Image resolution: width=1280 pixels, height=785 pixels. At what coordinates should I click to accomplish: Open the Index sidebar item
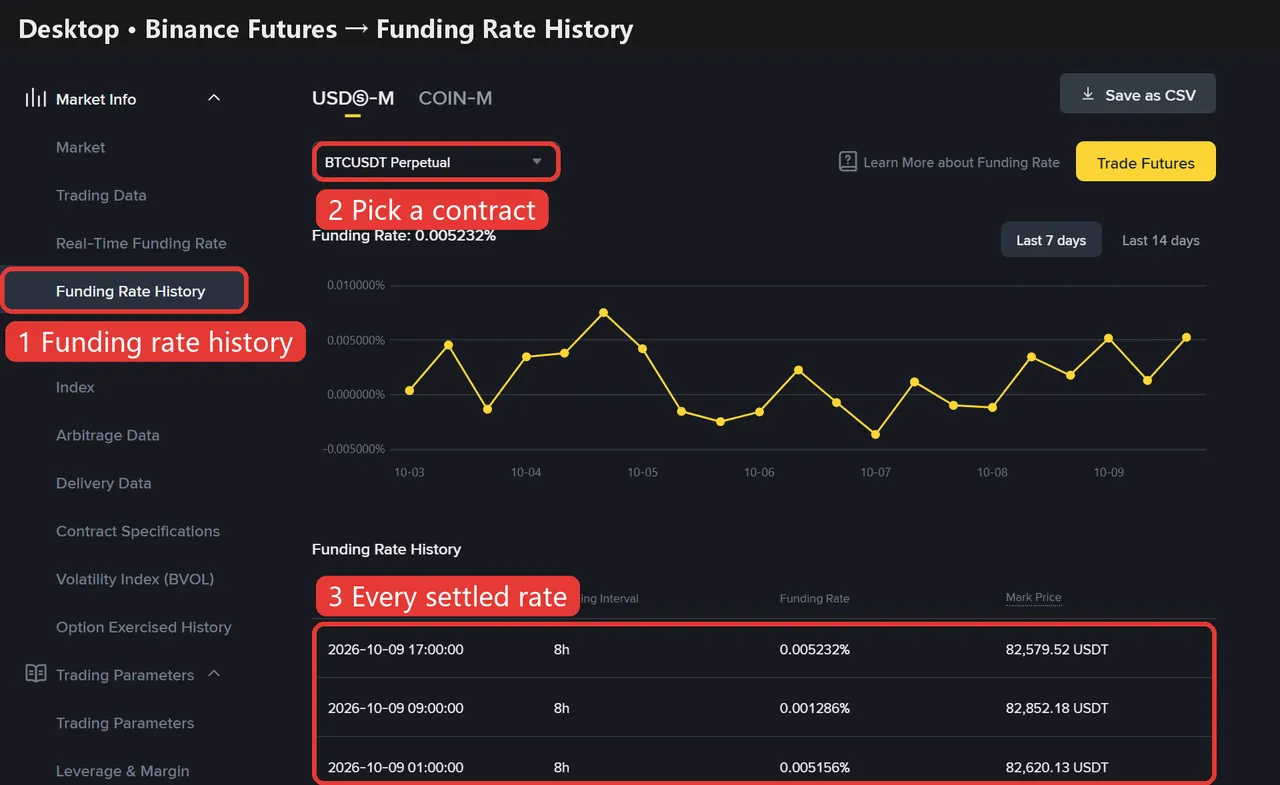coord(75,387)
